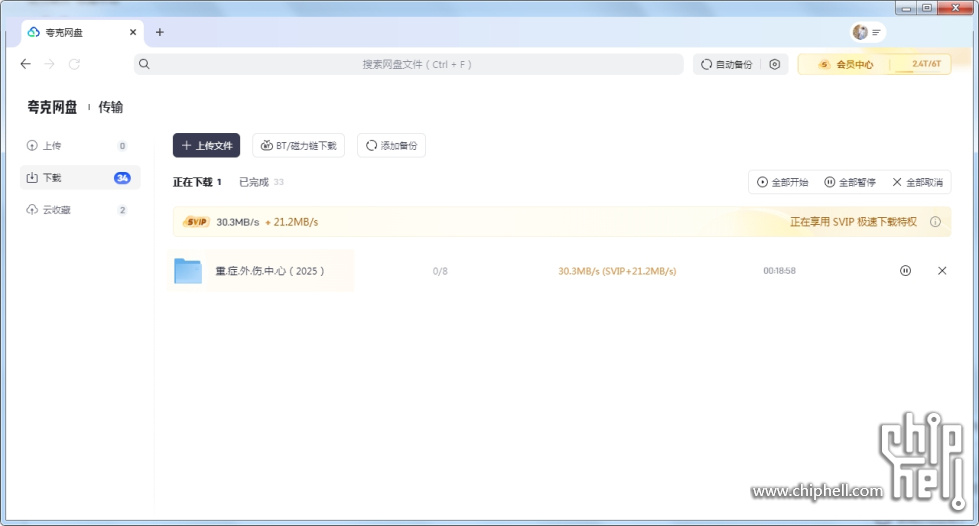
Task: Open 自动备份 auto backup
Action: [x=727, y=64]
